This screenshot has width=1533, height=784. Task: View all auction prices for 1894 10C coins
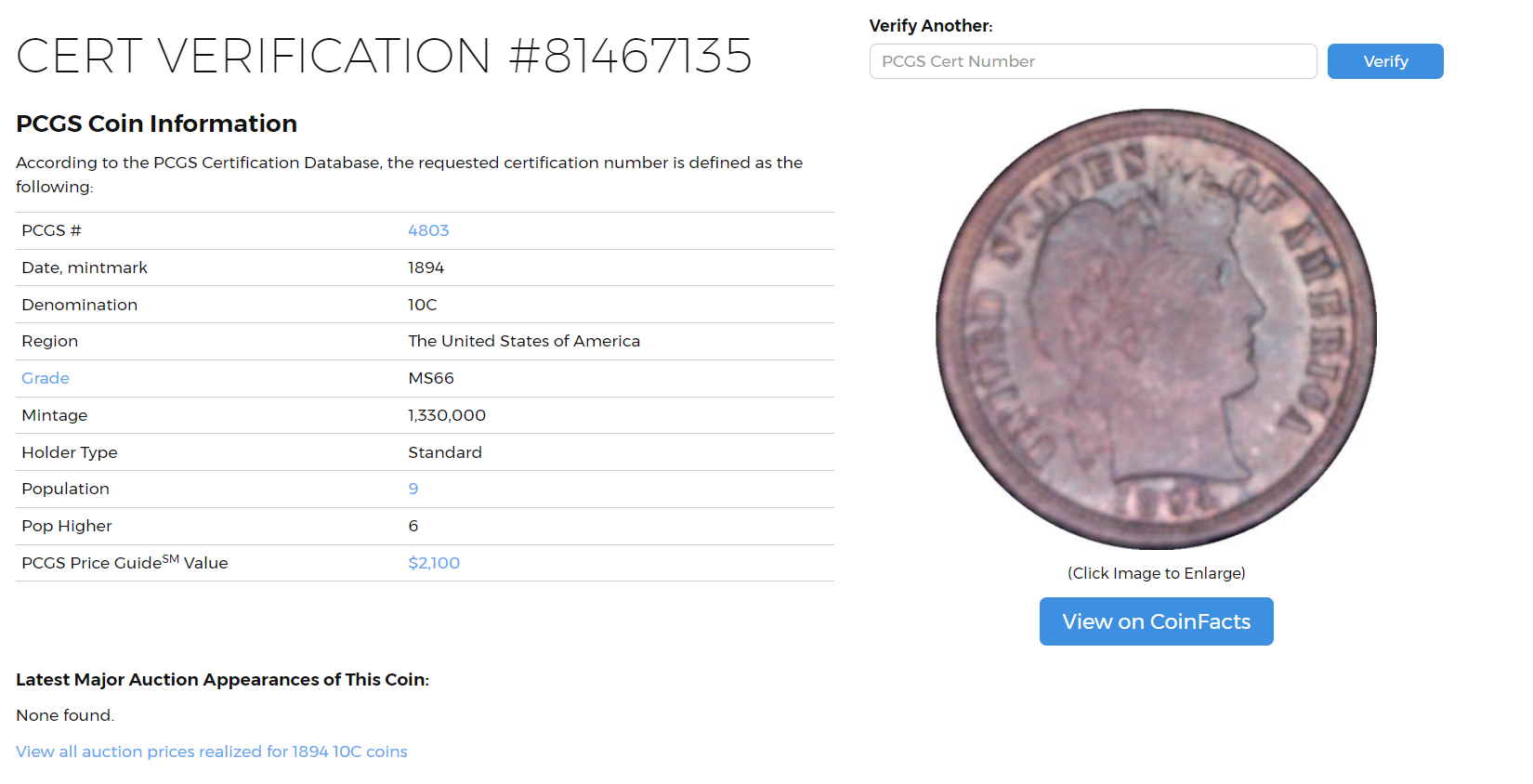(x=212, y=751)
